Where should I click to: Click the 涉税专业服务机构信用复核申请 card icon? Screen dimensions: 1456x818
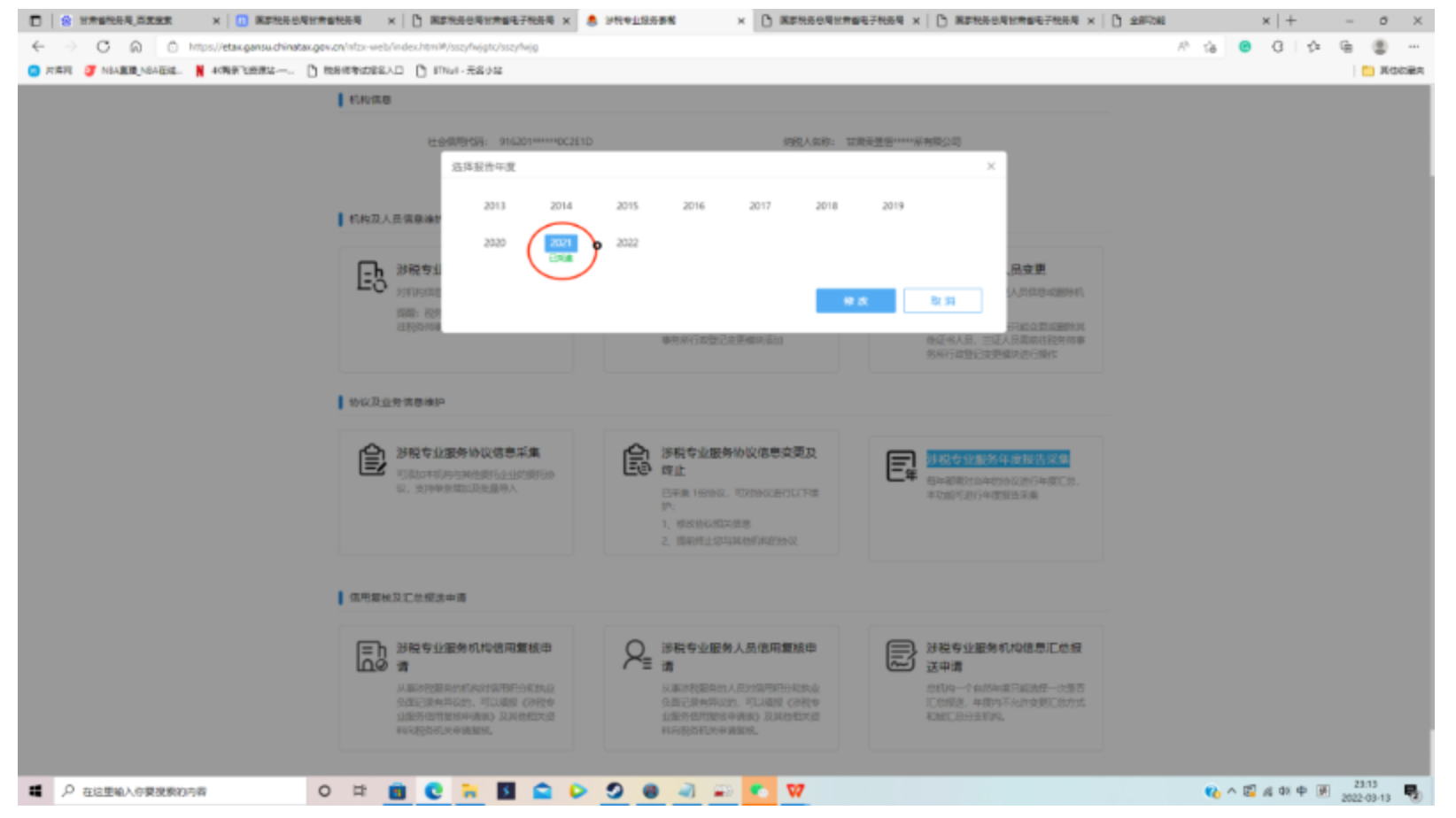click(x=372, y=656)
